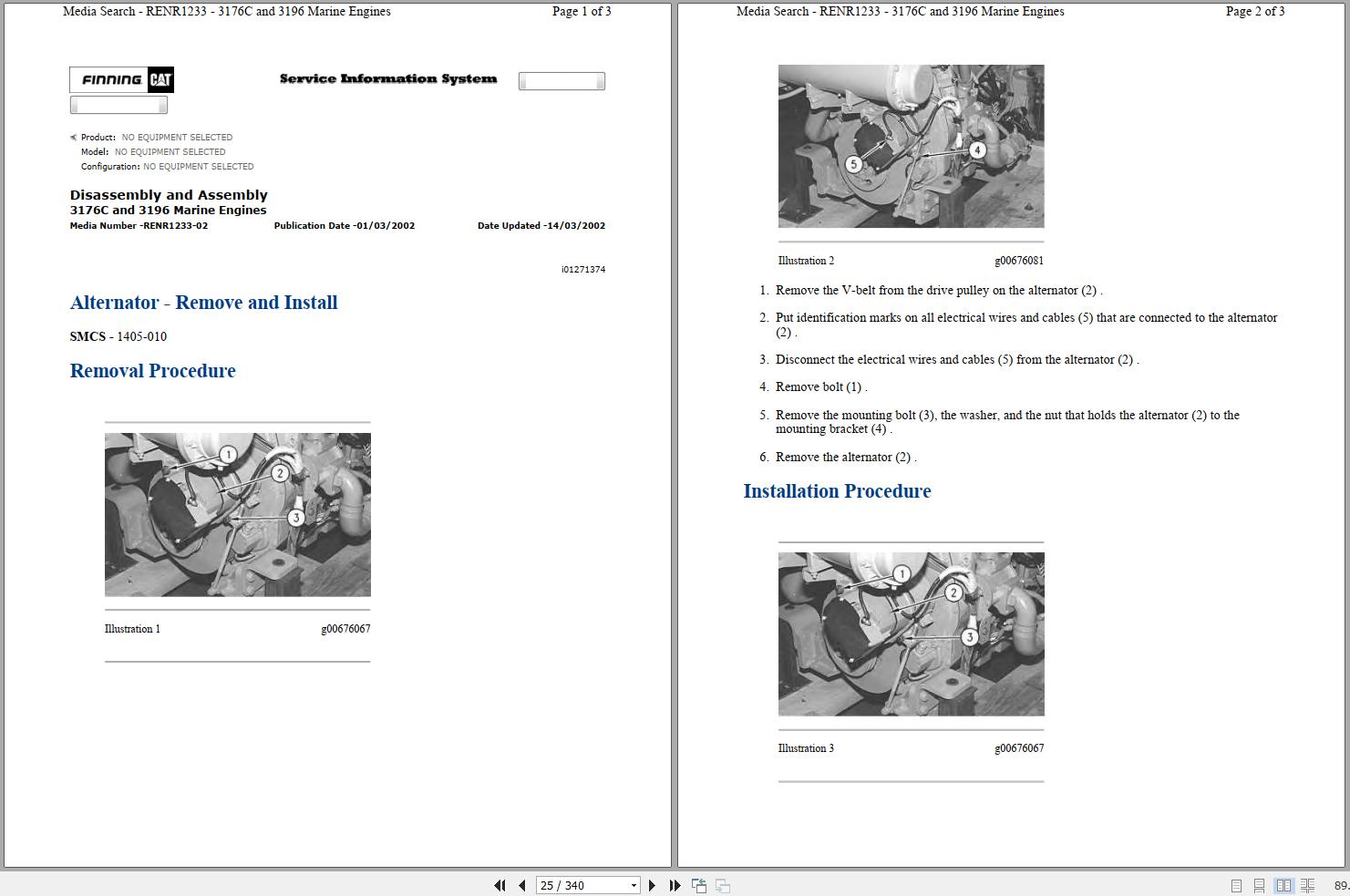Select single page view mode
The height and width of the screenshot is (896, 1350).
coord(1236,885)
